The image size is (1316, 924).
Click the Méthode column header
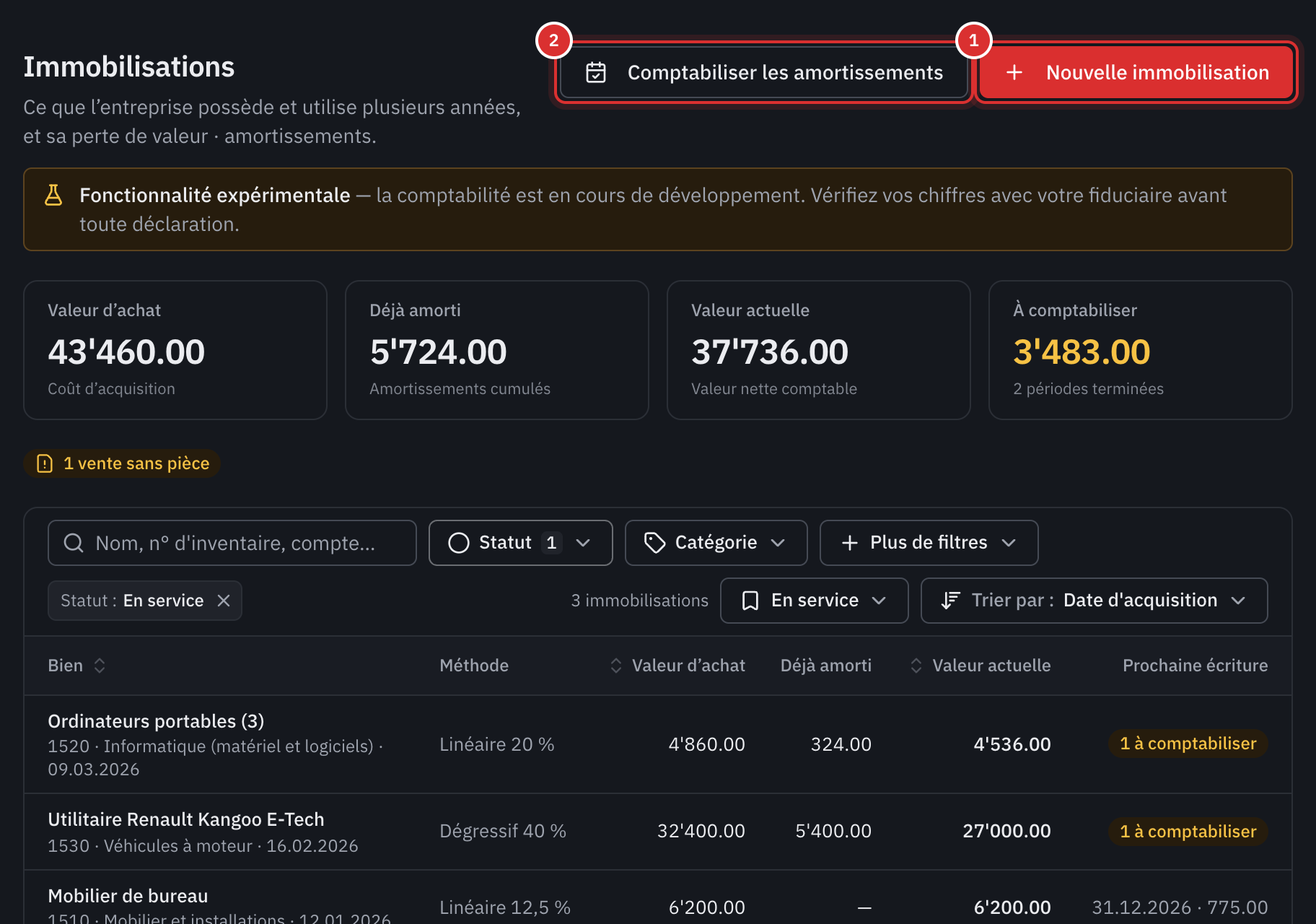pyautogui.click(x=474, y=666)
